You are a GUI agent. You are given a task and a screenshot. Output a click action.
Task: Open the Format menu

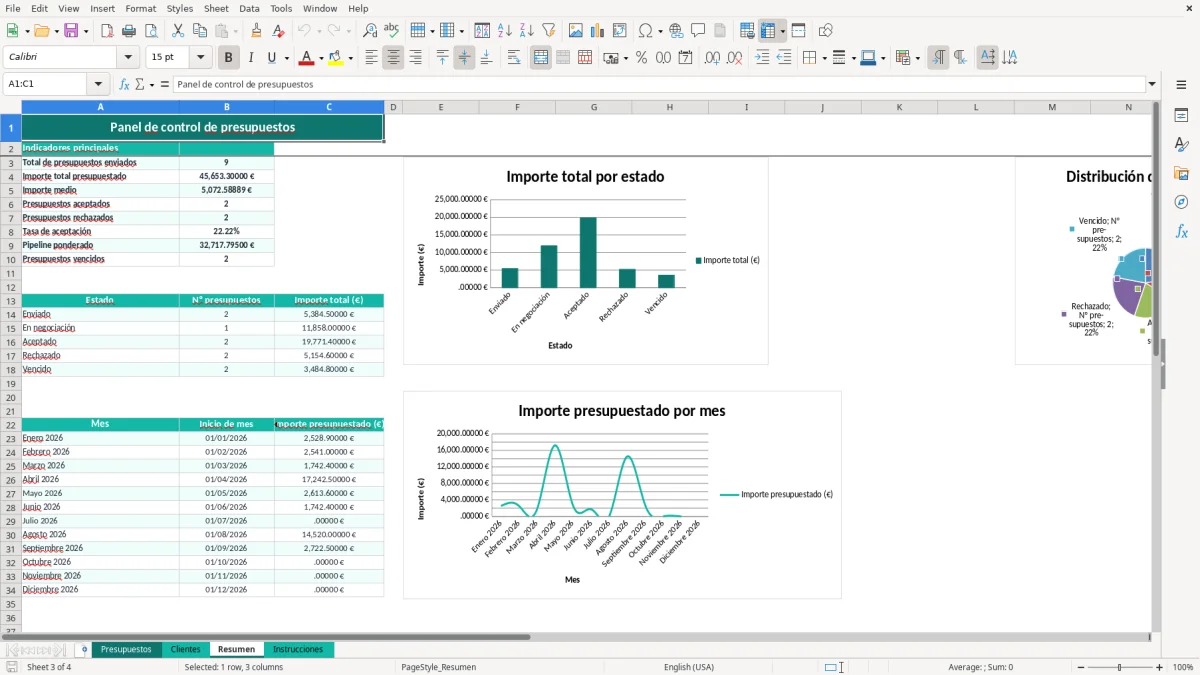140,8
